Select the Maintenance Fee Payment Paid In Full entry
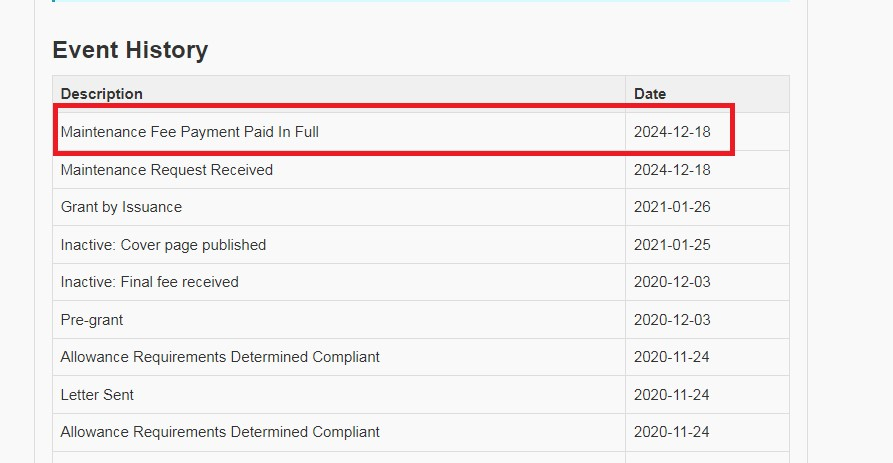Screen dimensions: 893x463 tap(190, 132)
